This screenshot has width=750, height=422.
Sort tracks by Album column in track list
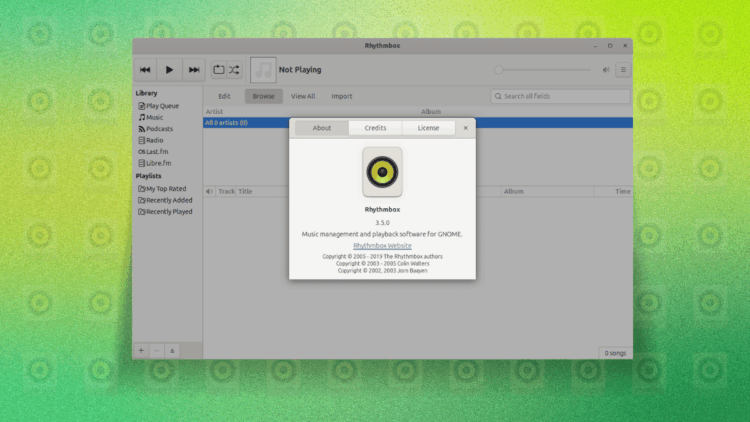547,191
